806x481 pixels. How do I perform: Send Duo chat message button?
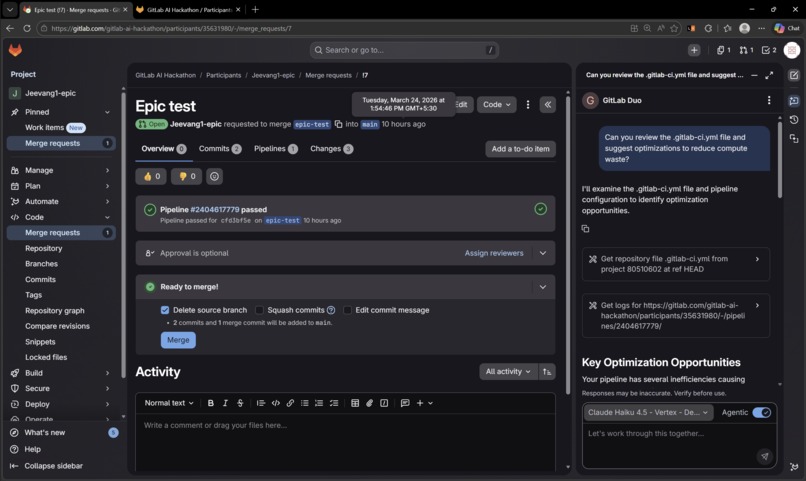[765, 456]
